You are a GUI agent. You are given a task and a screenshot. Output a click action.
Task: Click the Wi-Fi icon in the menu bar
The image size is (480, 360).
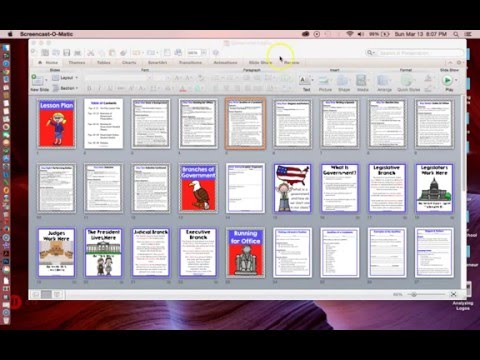tap(350, 34)
